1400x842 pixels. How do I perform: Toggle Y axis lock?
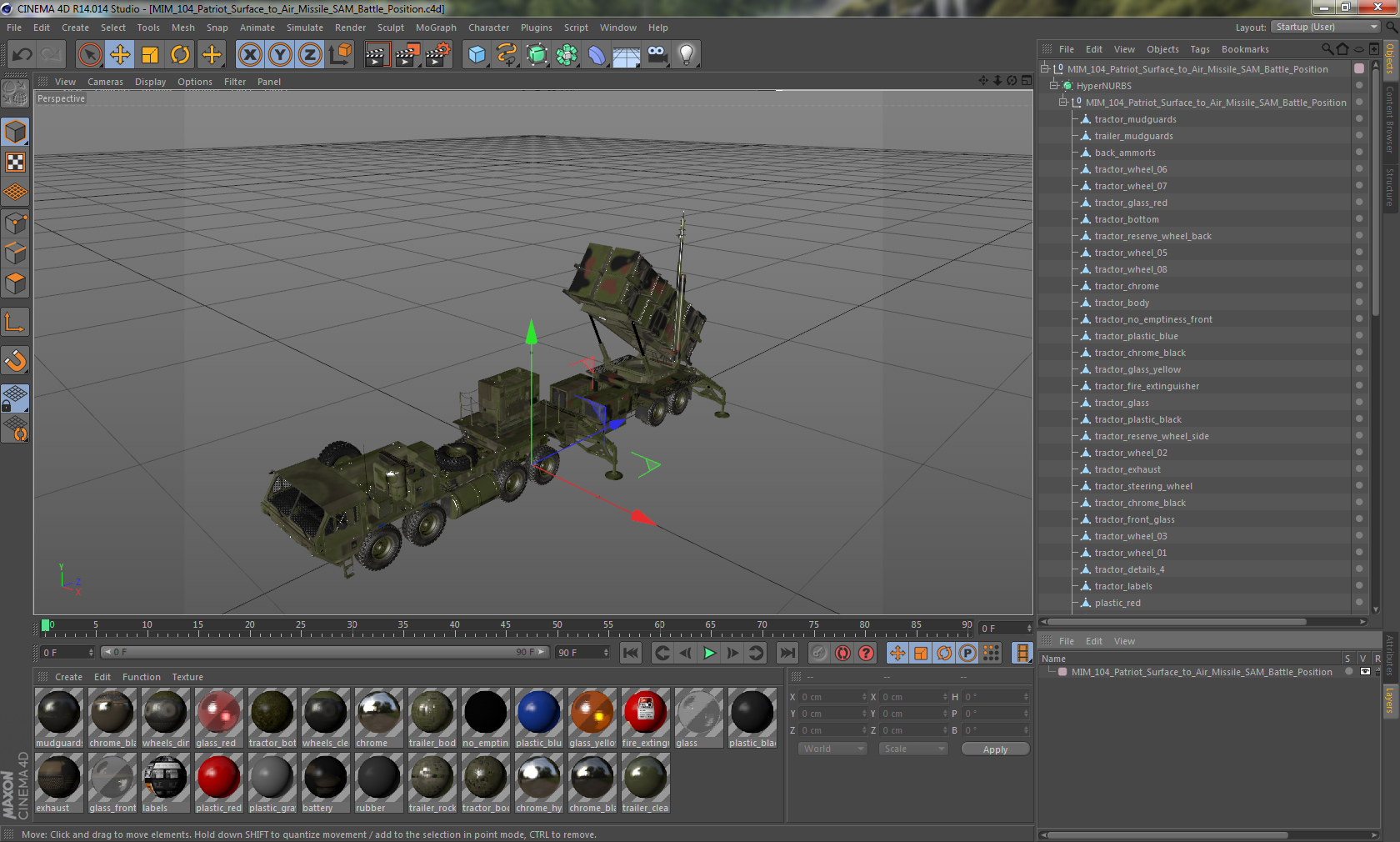coord(279,55)
